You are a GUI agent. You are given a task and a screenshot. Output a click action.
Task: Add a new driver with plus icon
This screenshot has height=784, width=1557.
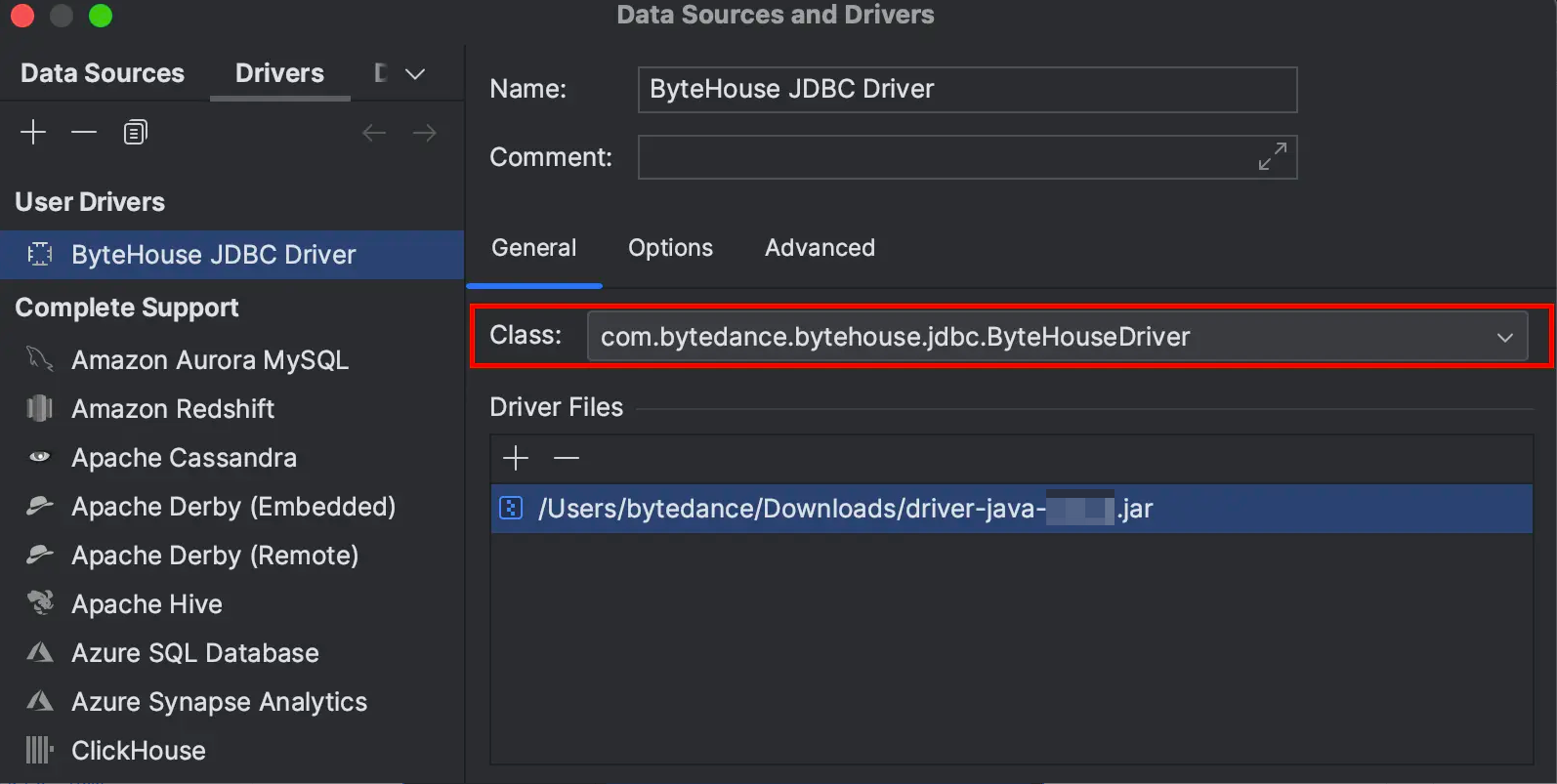click(x=33, y=132)
